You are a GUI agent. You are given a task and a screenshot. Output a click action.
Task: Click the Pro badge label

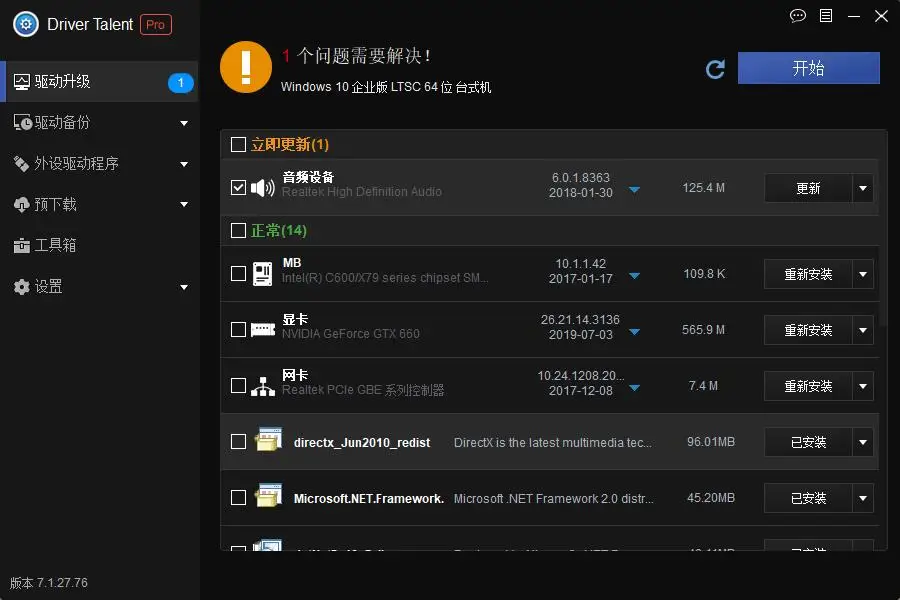pos(156,25)
